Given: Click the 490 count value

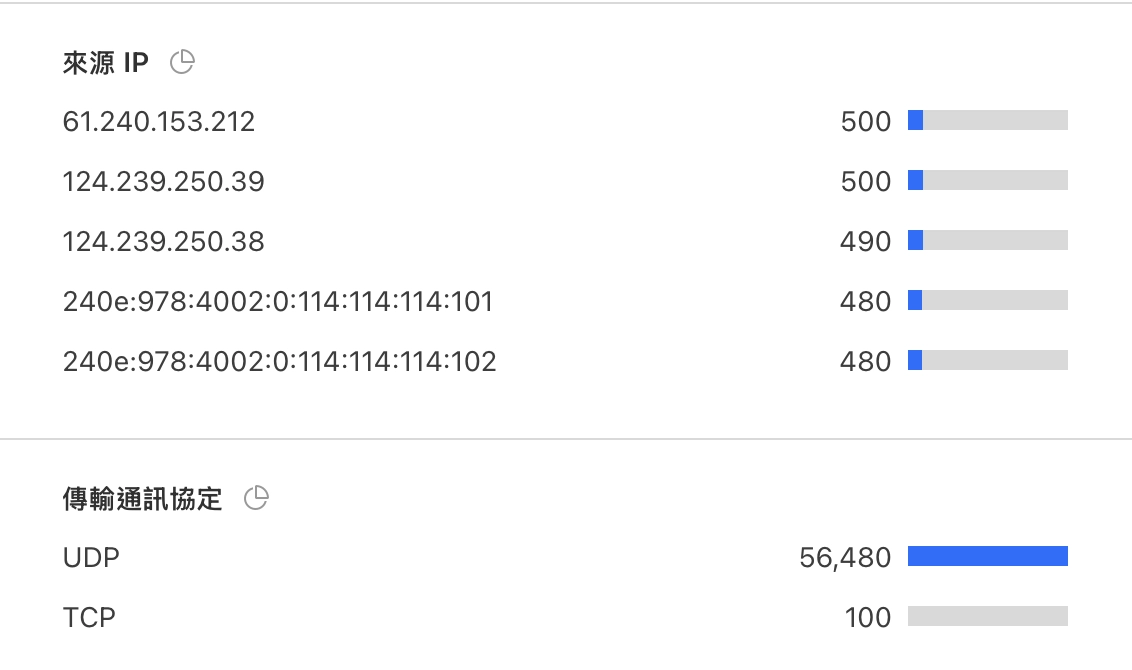Looking at the screenshot, I should pos(866,241).
